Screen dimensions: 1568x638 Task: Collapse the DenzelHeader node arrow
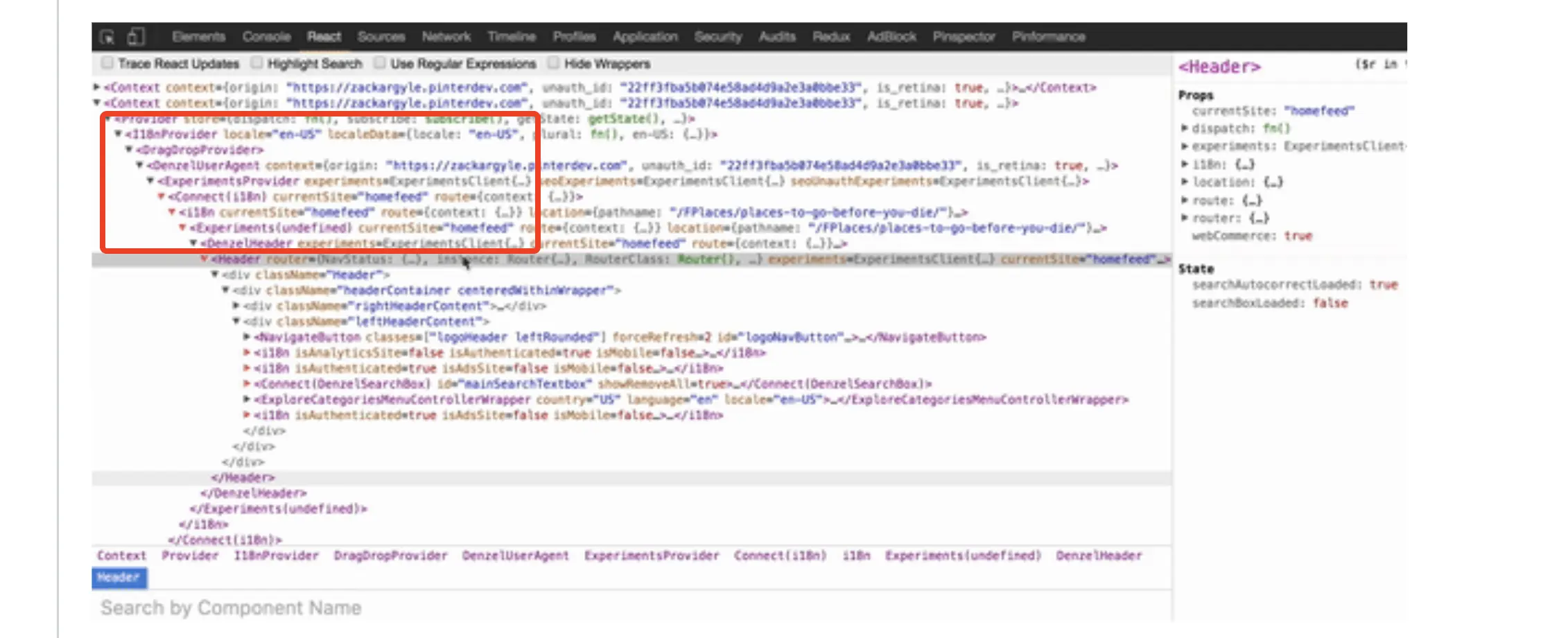coord(193,243)
